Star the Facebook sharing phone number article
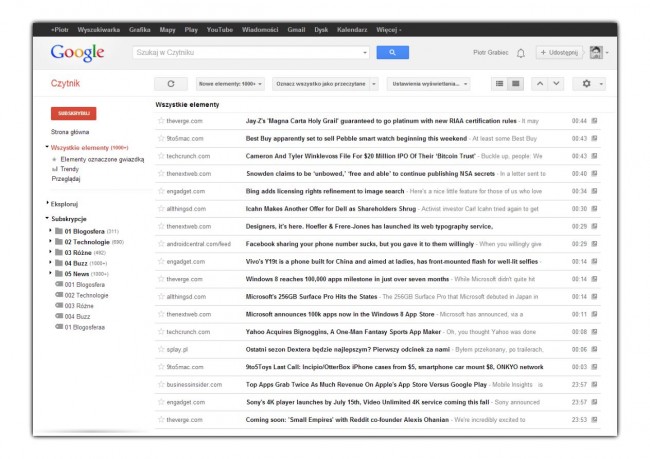650x459 pixels. [161, 244]
